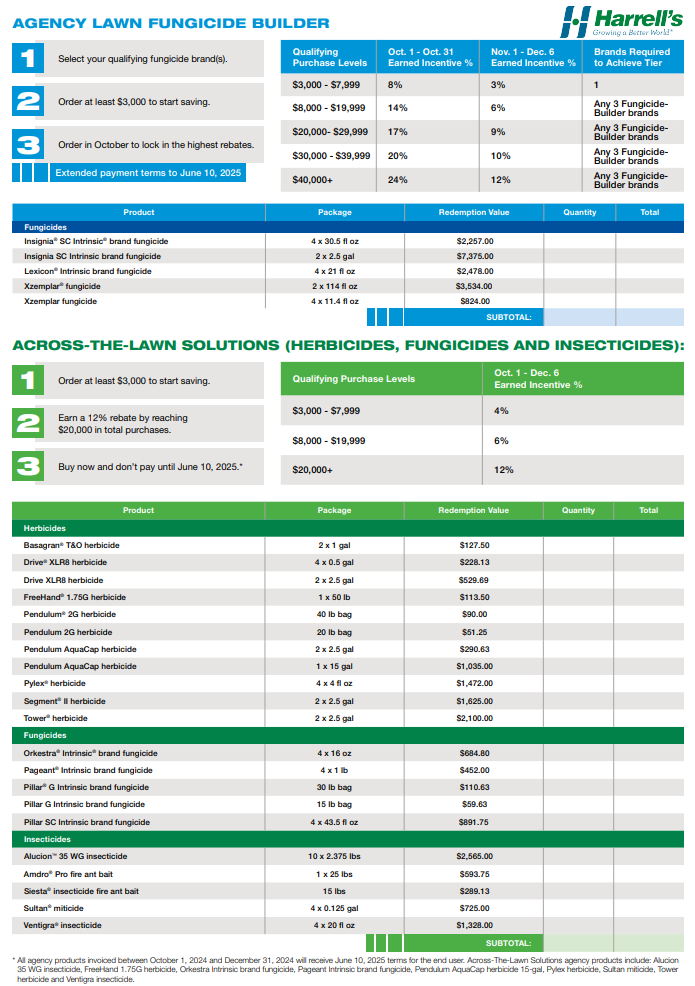Click the '$59.63' redemption value
The width and height of the screenshot is (695, 986).
pos(474,804)
